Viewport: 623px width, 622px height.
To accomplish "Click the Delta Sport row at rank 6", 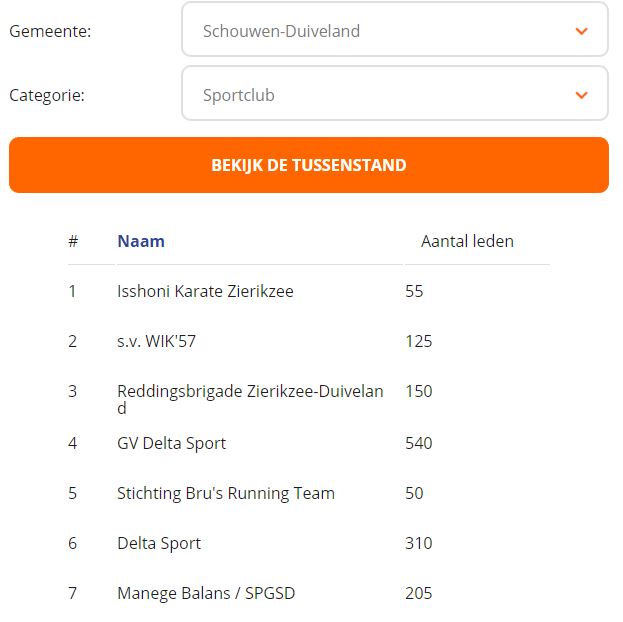I will 159,543.
